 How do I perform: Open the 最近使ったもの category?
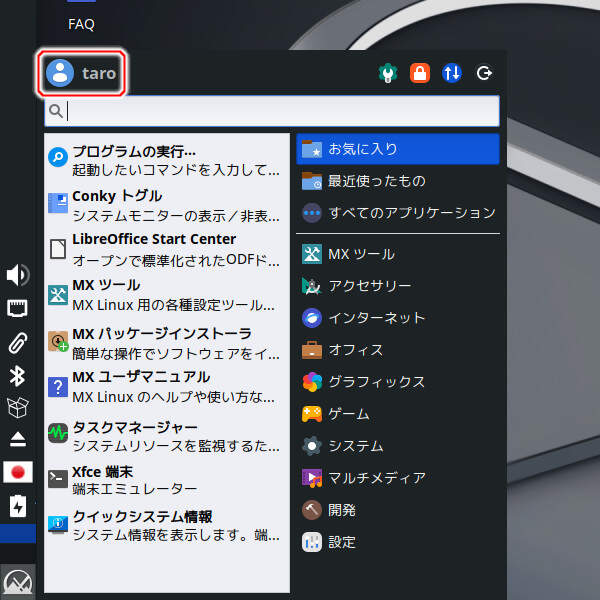pos(397,181)
